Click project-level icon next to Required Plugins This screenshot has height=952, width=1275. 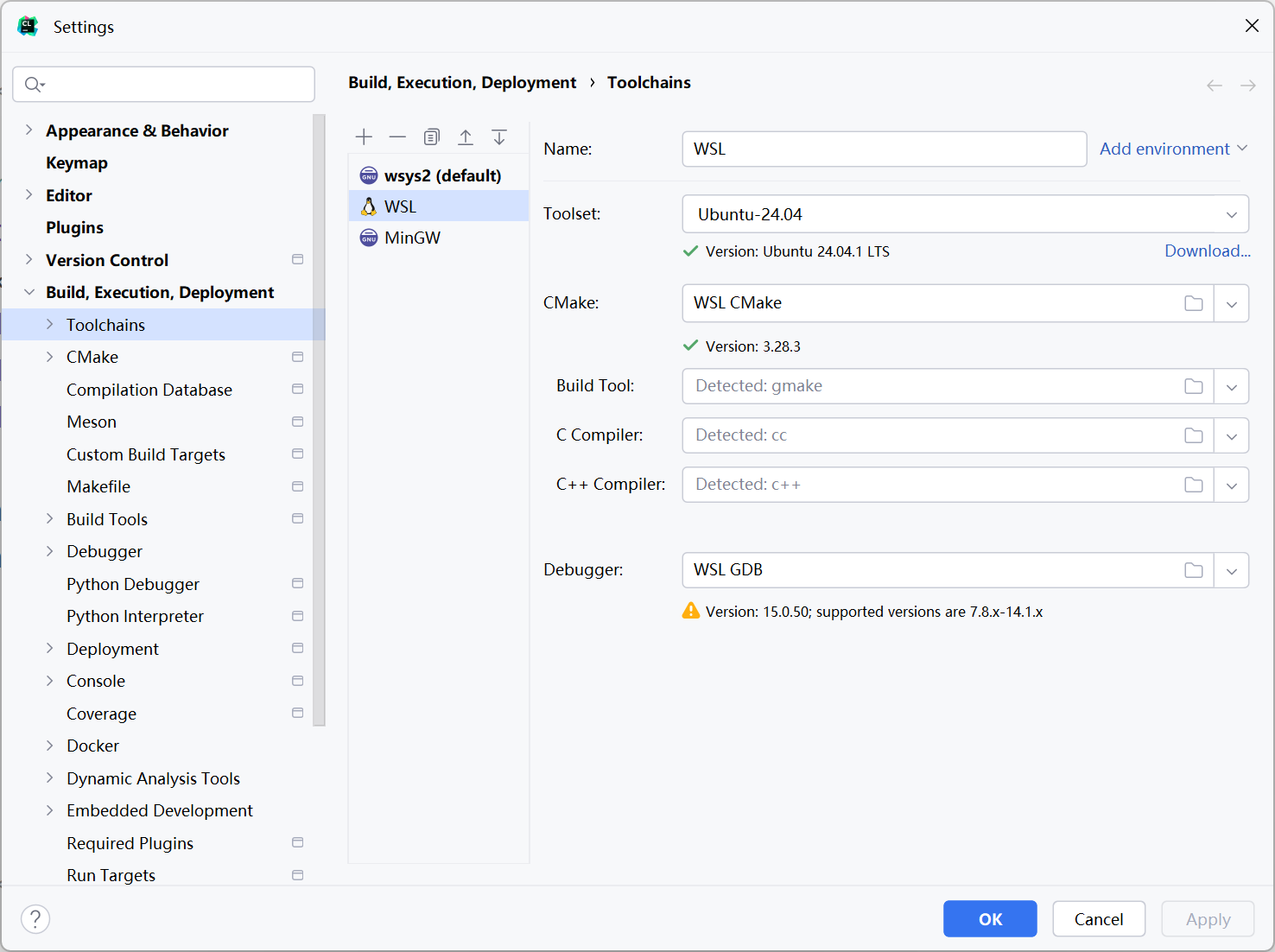[x=298, y=842]
